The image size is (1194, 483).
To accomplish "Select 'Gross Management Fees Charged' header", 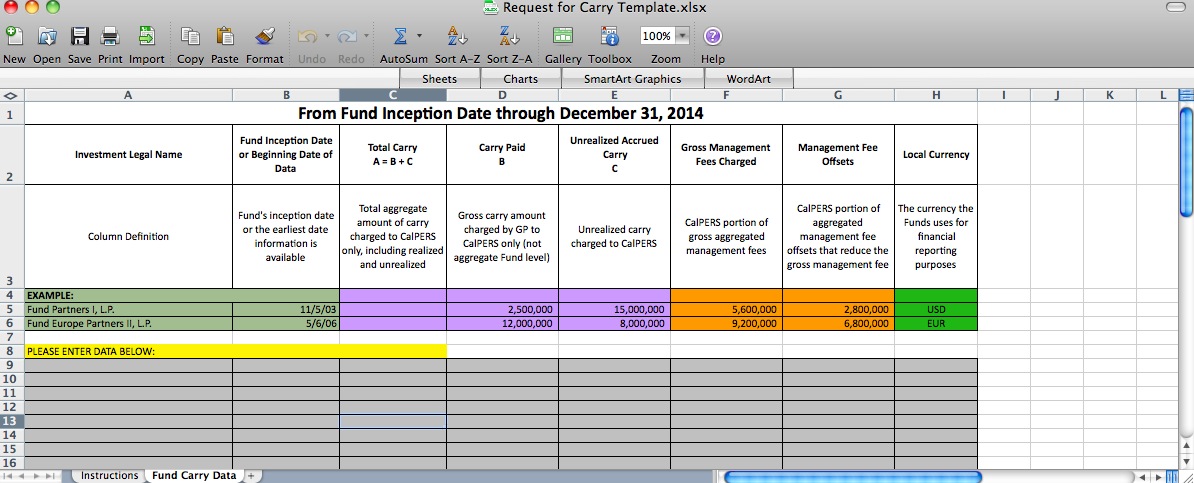I will click(726, 155).
